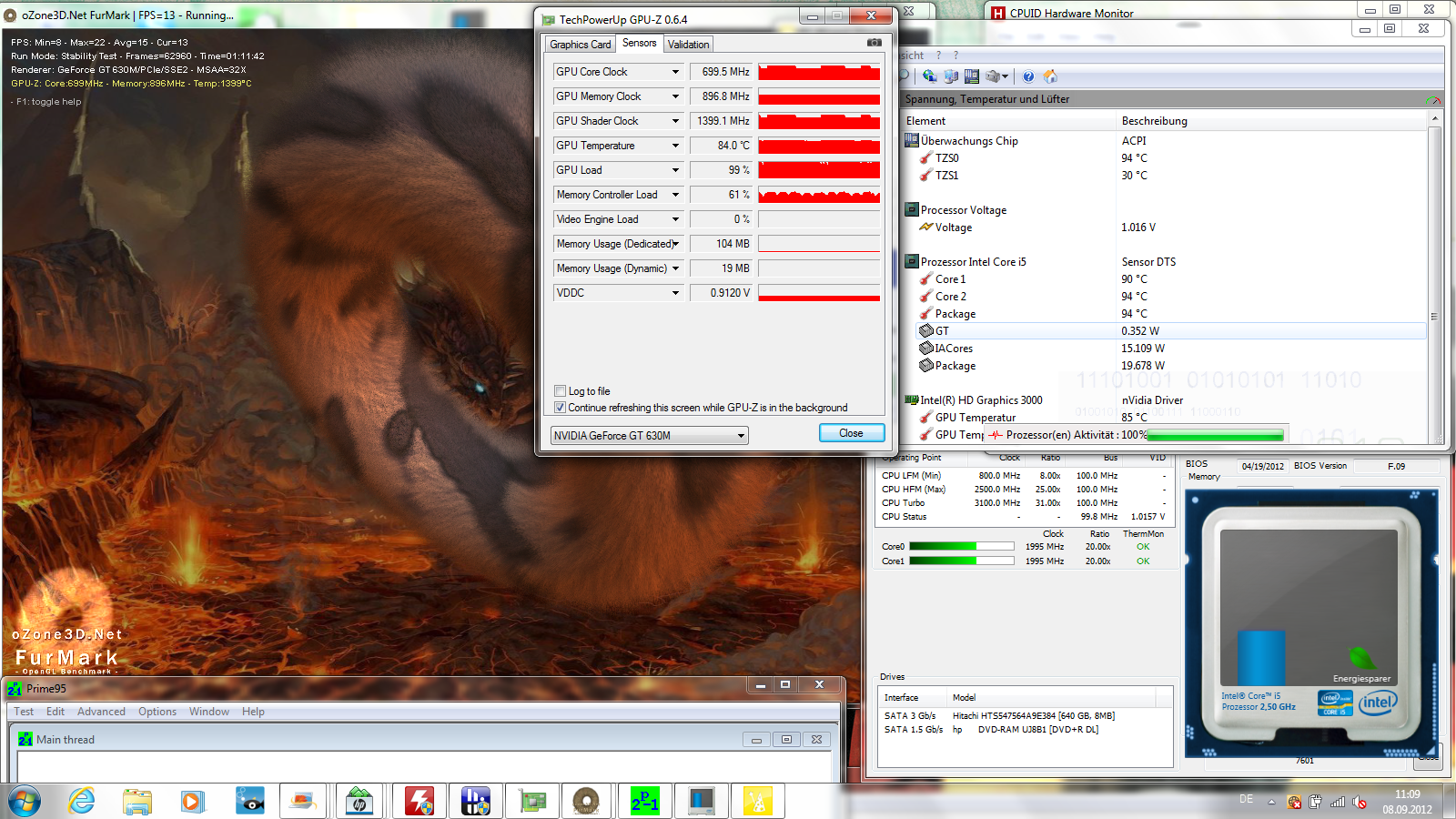Uncheck Continue refreshing in background checkbox
Screen dimensions: 1456x819
(561, 408)
